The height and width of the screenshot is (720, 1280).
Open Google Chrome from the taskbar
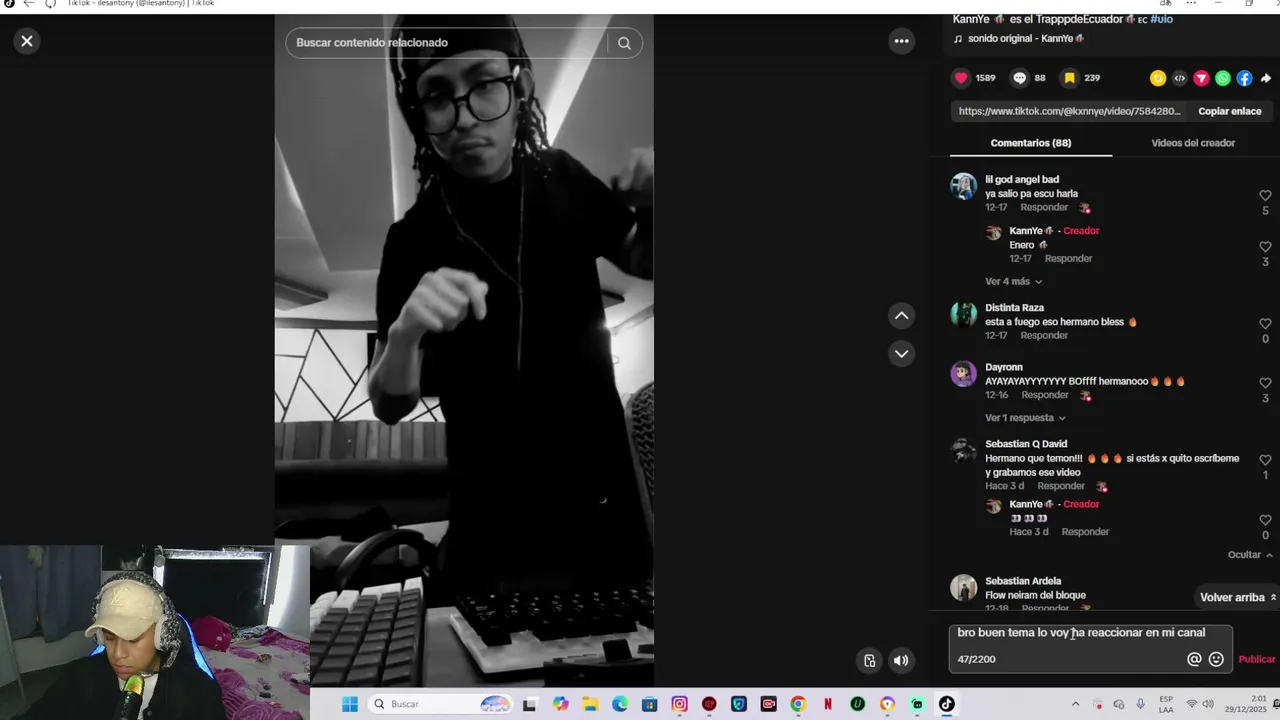[798, 704]
